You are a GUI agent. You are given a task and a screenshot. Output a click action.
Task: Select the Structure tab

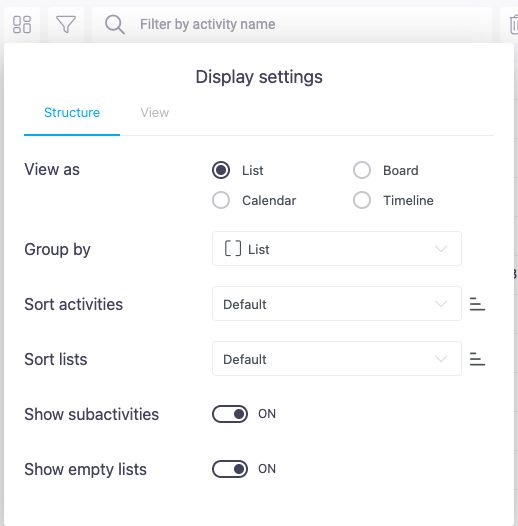(72, 113)
